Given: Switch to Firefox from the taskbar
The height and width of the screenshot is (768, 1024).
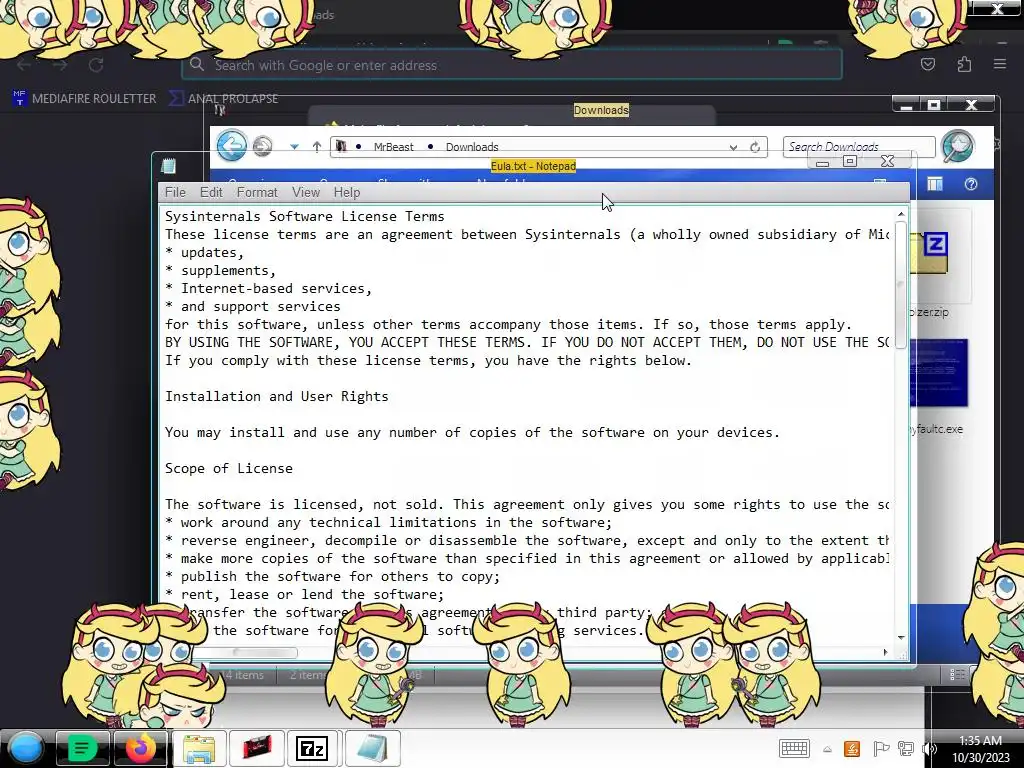Looking at the screenshot, I should (140, 748).
